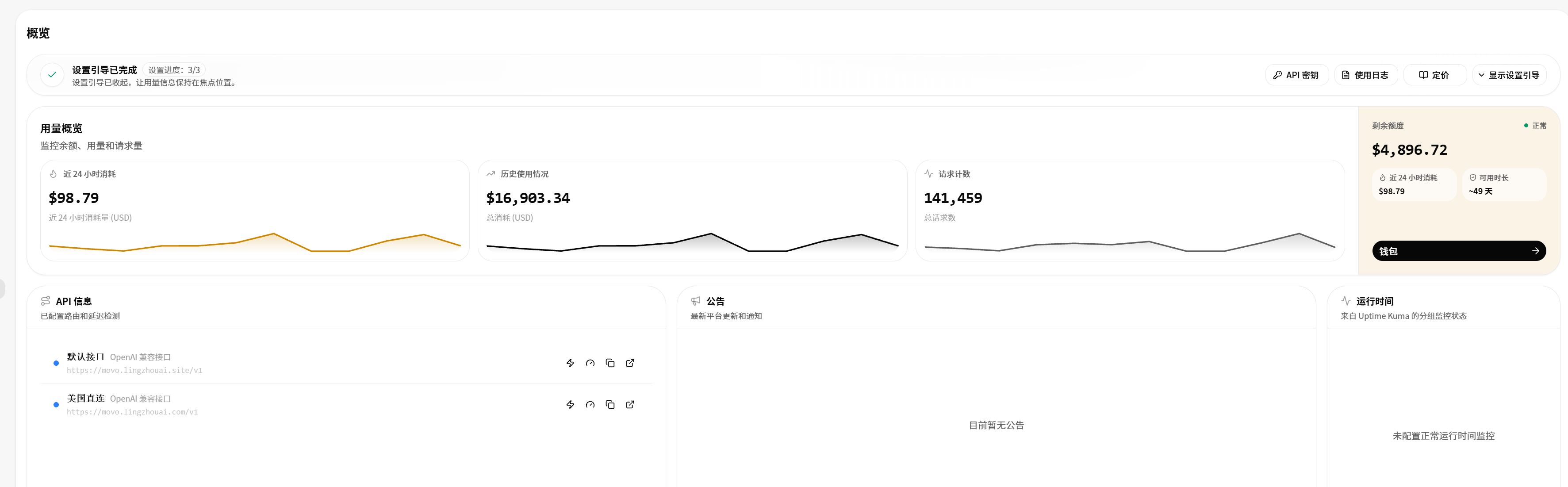
Task: Click the movo.lingzhouai.com/v1 URL
Action: [x=132, y=411]
